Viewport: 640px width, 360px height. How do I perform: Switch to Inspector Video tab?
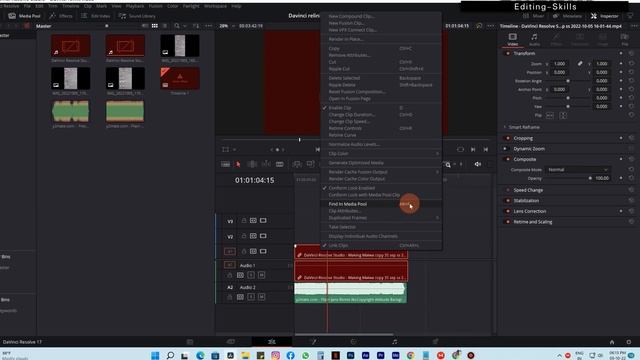tap(513, 40)
